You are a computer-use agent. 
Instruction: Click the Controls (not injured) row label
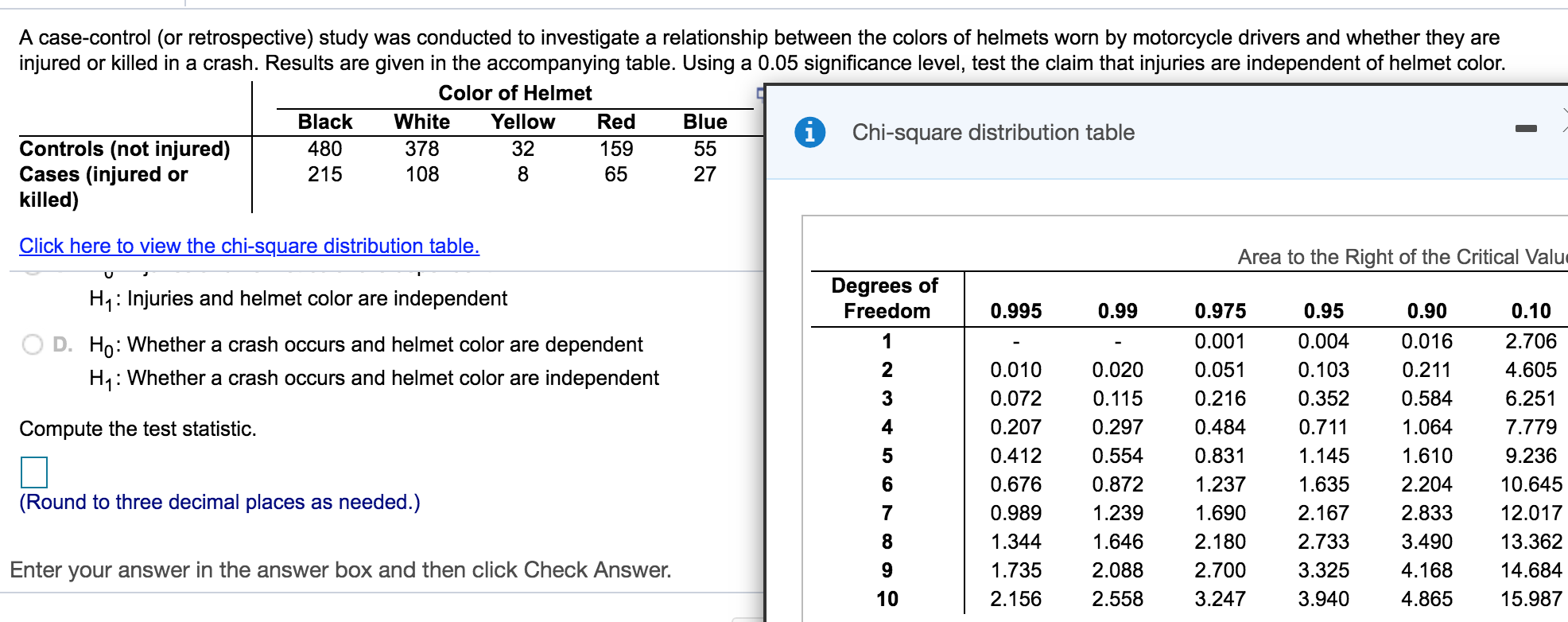point(125,149)
